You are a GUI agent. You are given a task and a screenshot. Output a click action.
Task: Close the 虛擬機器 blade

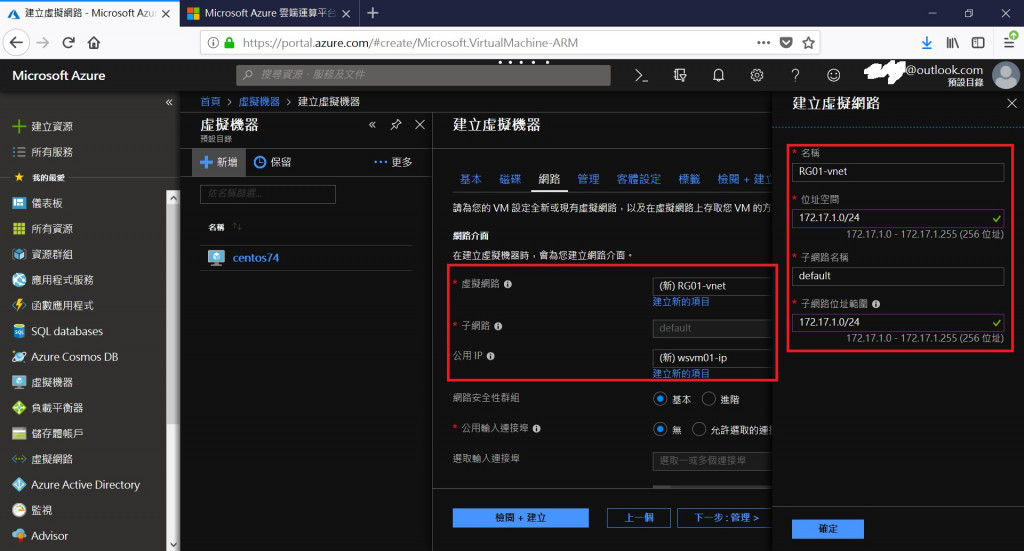tap(420, 125)
